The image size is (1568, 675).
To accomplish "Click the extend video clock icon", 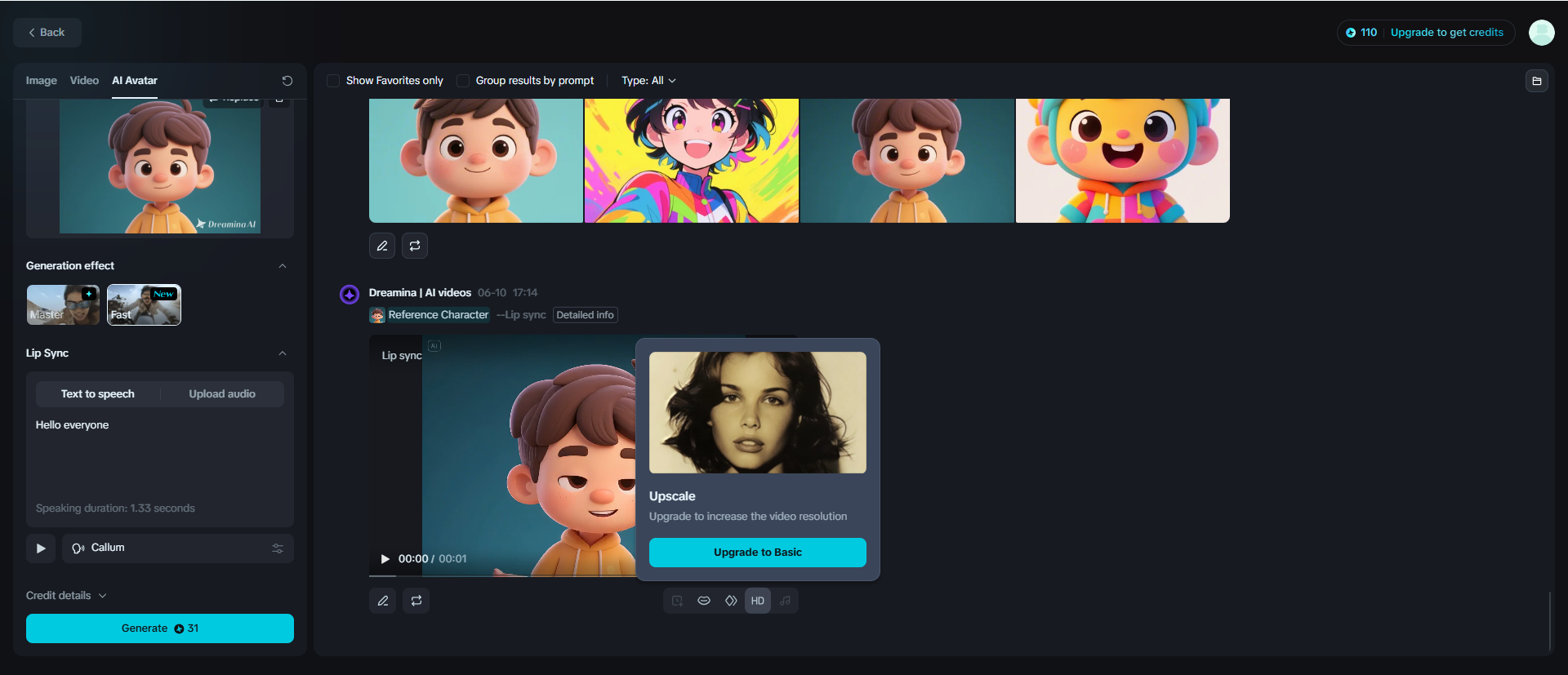I will click(x=677, y=601).
